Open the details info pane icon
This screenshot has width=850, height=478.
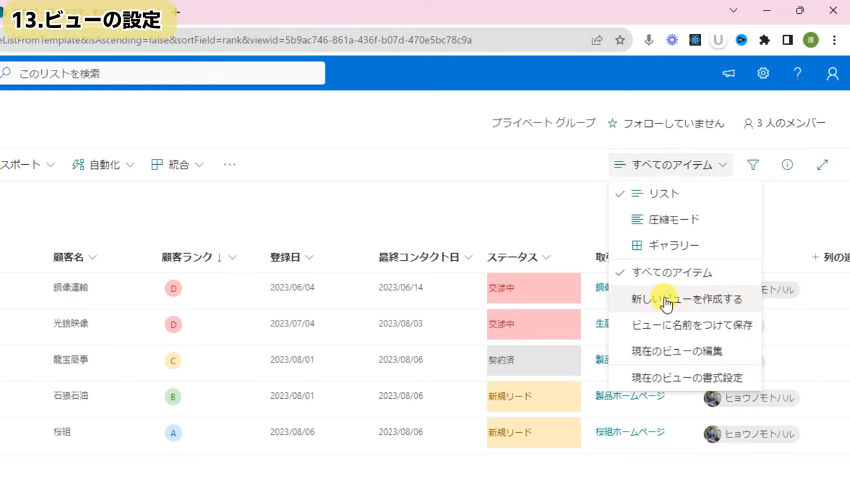pos(787,165)
